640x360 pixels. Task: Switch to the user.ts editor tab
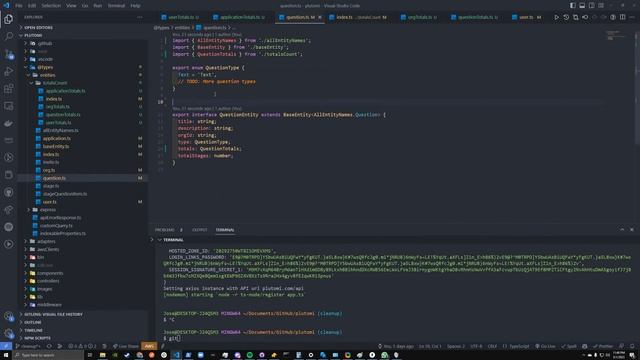pos(527,17)
